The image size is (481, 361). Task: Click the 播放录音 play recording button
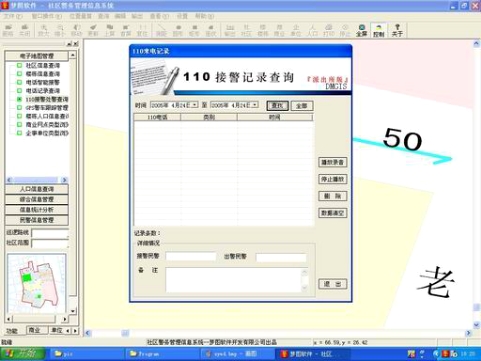coord(332,162)
